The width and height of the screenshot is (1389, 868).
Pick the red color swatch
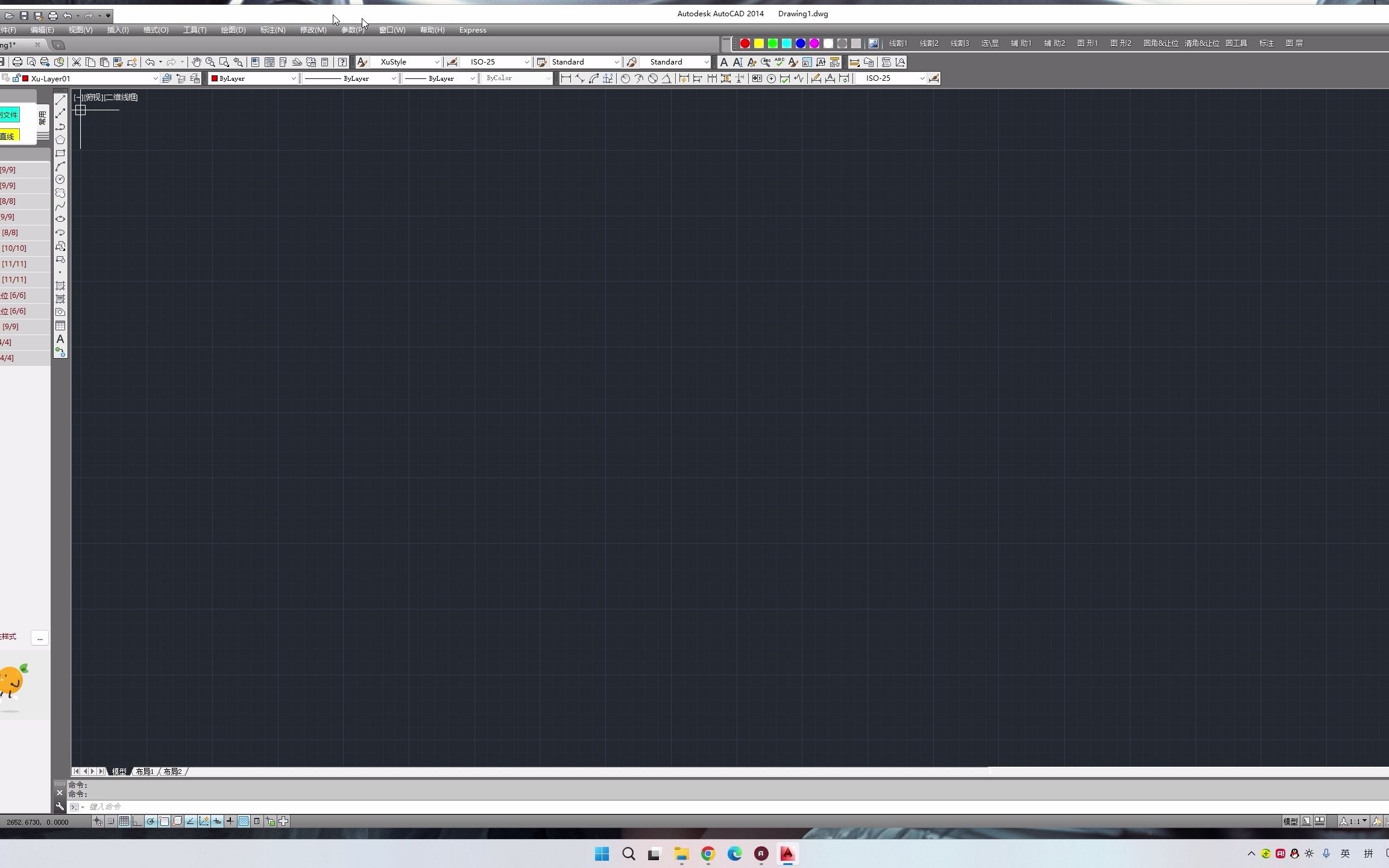point(745,43)
